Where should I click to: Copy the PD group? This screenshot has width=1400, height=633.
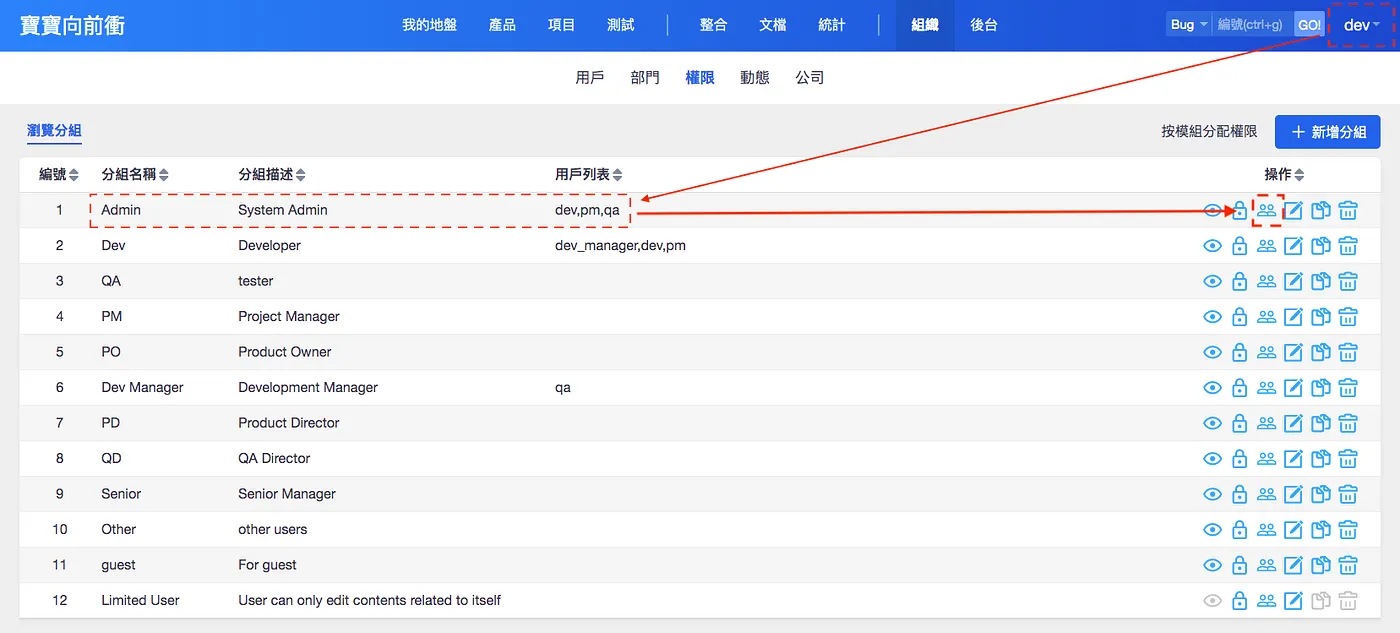[x=1320, y=423]
